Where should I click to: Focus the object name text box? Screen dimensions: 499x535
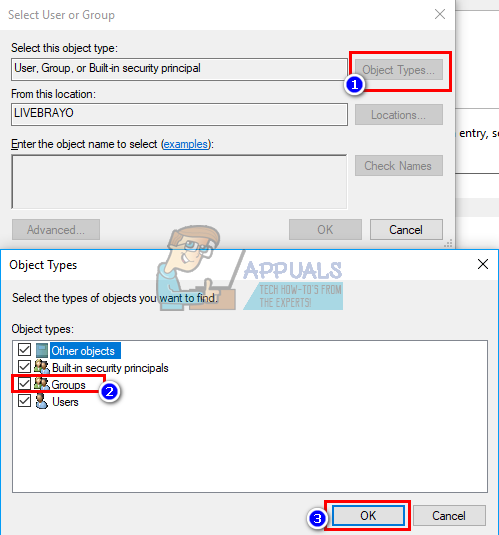pos(179,182)
